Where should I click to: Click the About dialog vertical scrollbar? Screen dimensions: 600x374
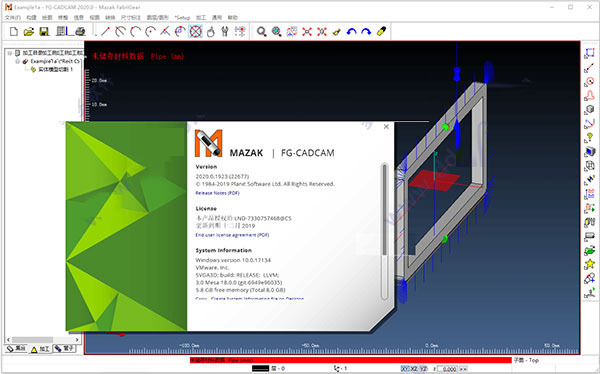click(x=385, y=231)
